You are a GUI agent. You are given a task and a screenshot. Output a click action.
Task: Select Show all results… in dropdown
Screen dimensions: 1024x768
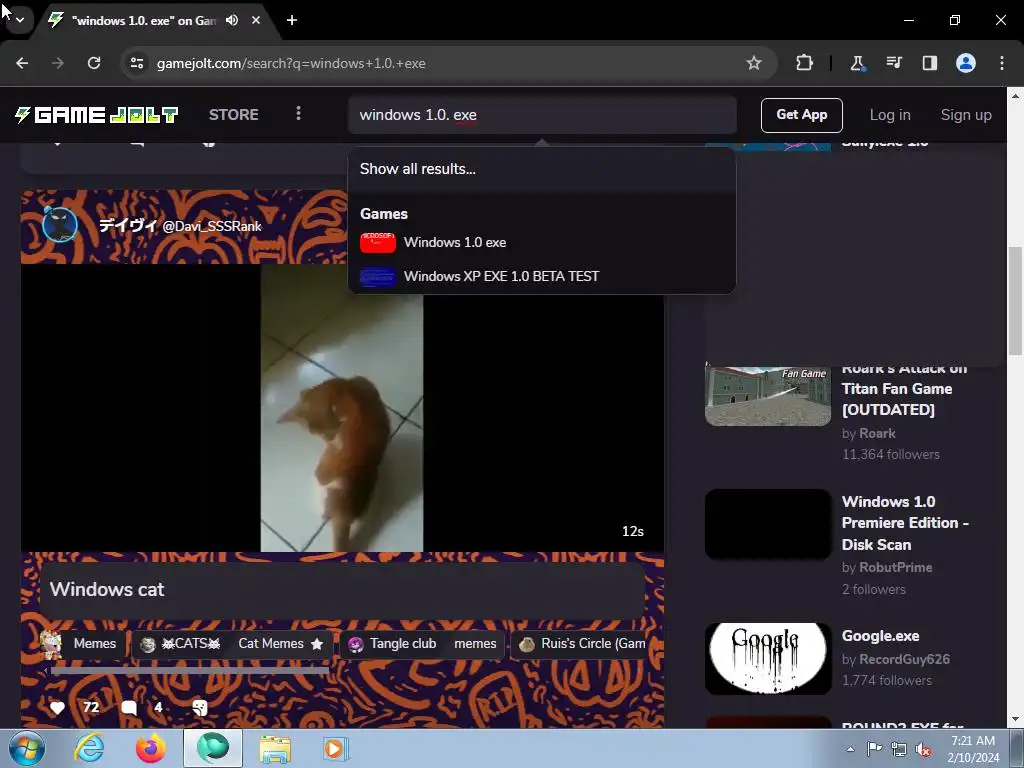(542, 169)
